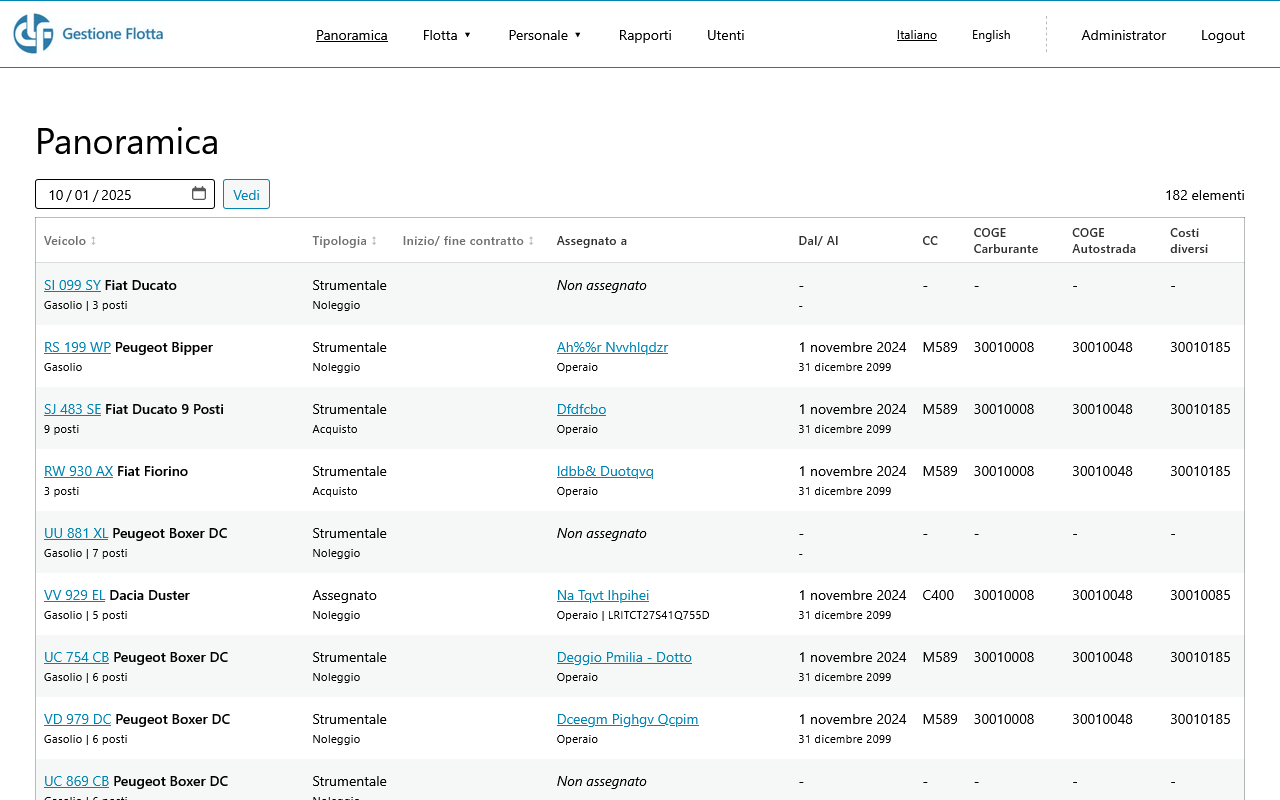Open vehicle VV 929 EL
The width and height of the screenshot is (1280, 800).
74,595
